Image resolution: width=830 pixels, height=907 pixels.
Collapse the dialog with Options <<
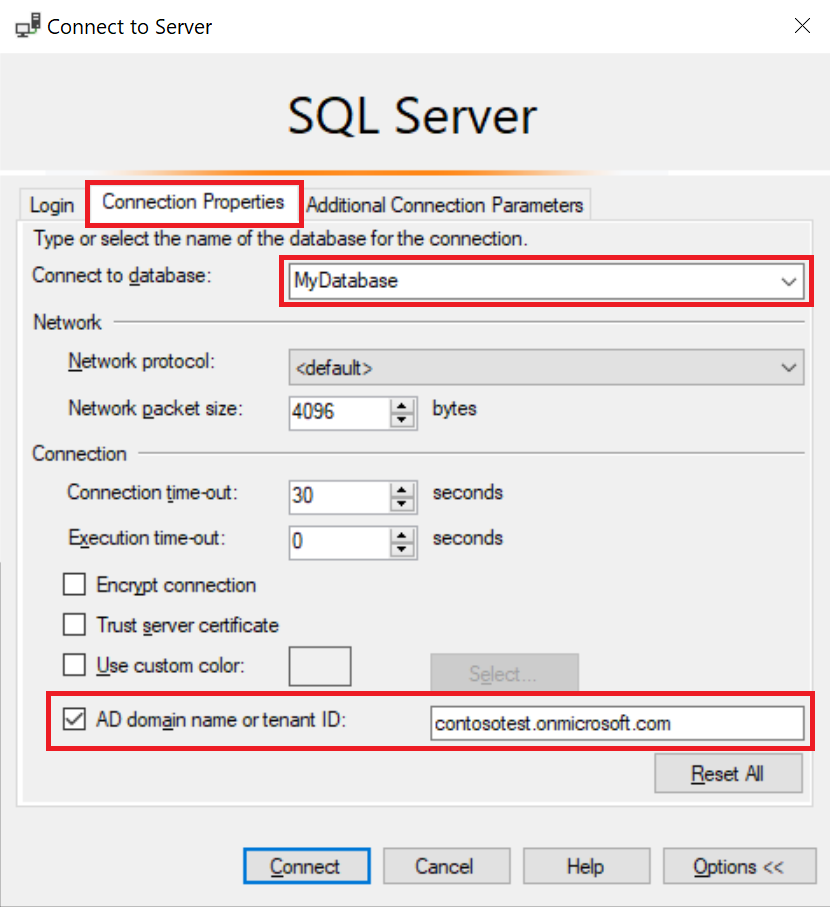coord(739,866)
